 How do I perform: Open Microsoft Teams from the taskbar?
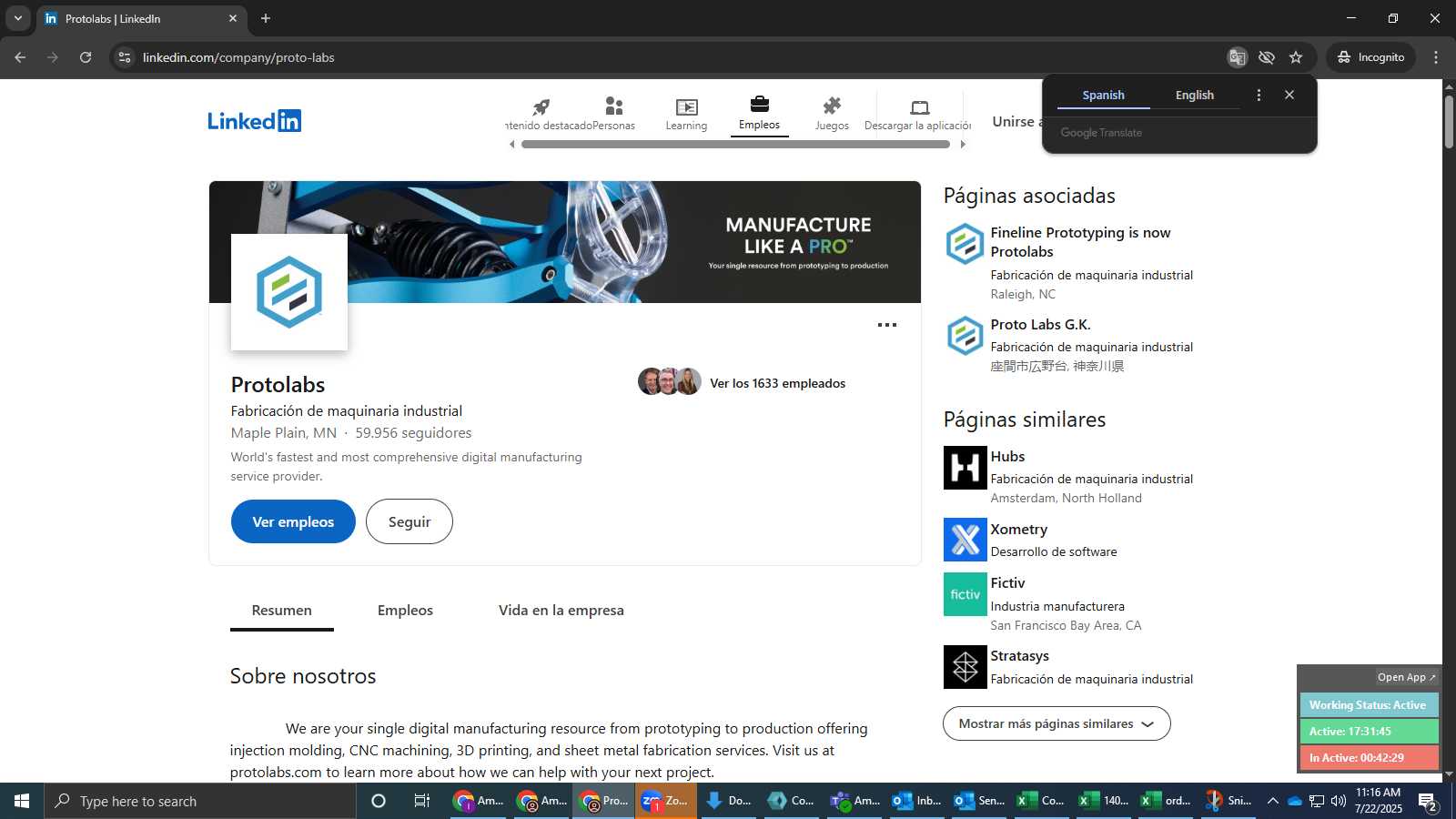point(854,801)
